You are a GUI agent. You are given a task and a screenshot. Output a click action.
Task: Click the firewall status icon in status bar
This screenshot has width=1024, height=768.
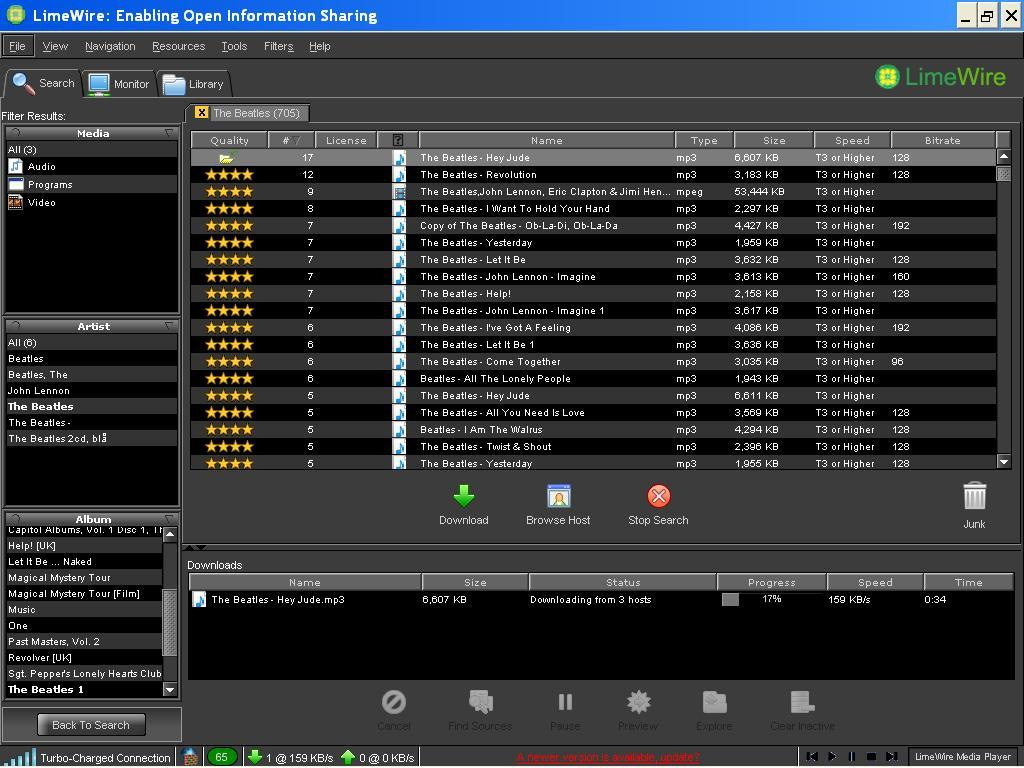[190, 757]
